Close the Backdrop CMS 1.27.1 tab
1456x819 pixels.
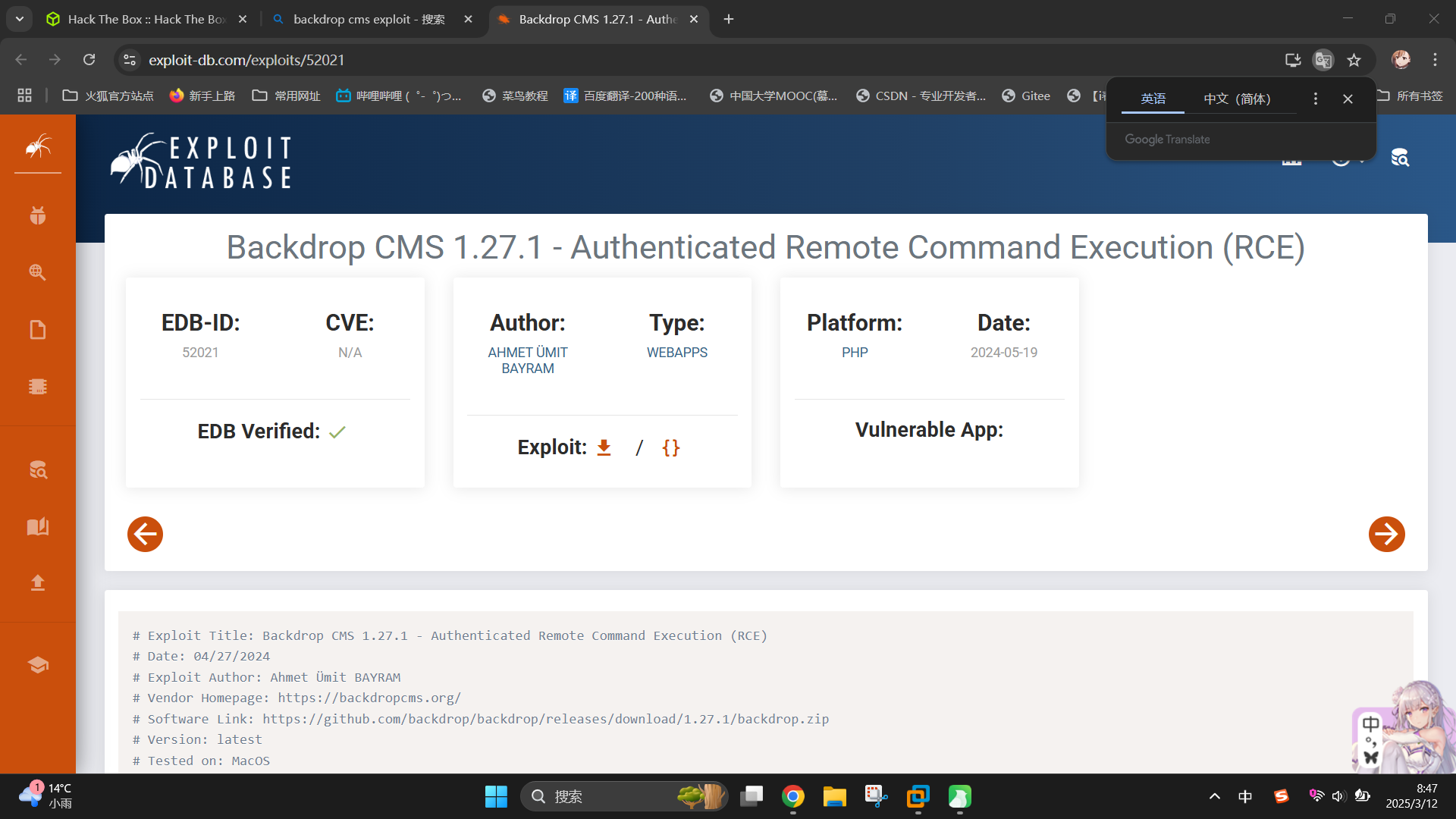point(694,19)
